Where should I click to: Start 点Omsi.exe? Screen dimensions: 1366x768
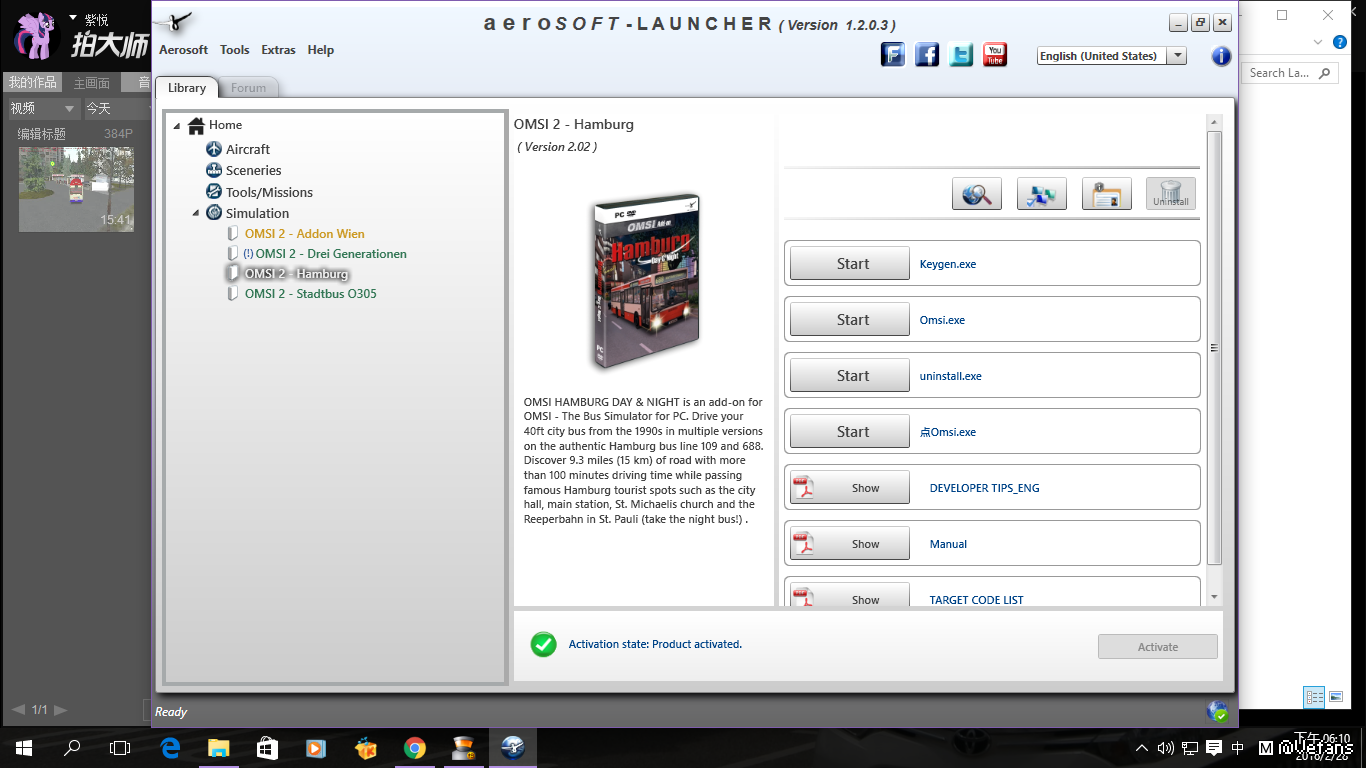tap(850, 432)
